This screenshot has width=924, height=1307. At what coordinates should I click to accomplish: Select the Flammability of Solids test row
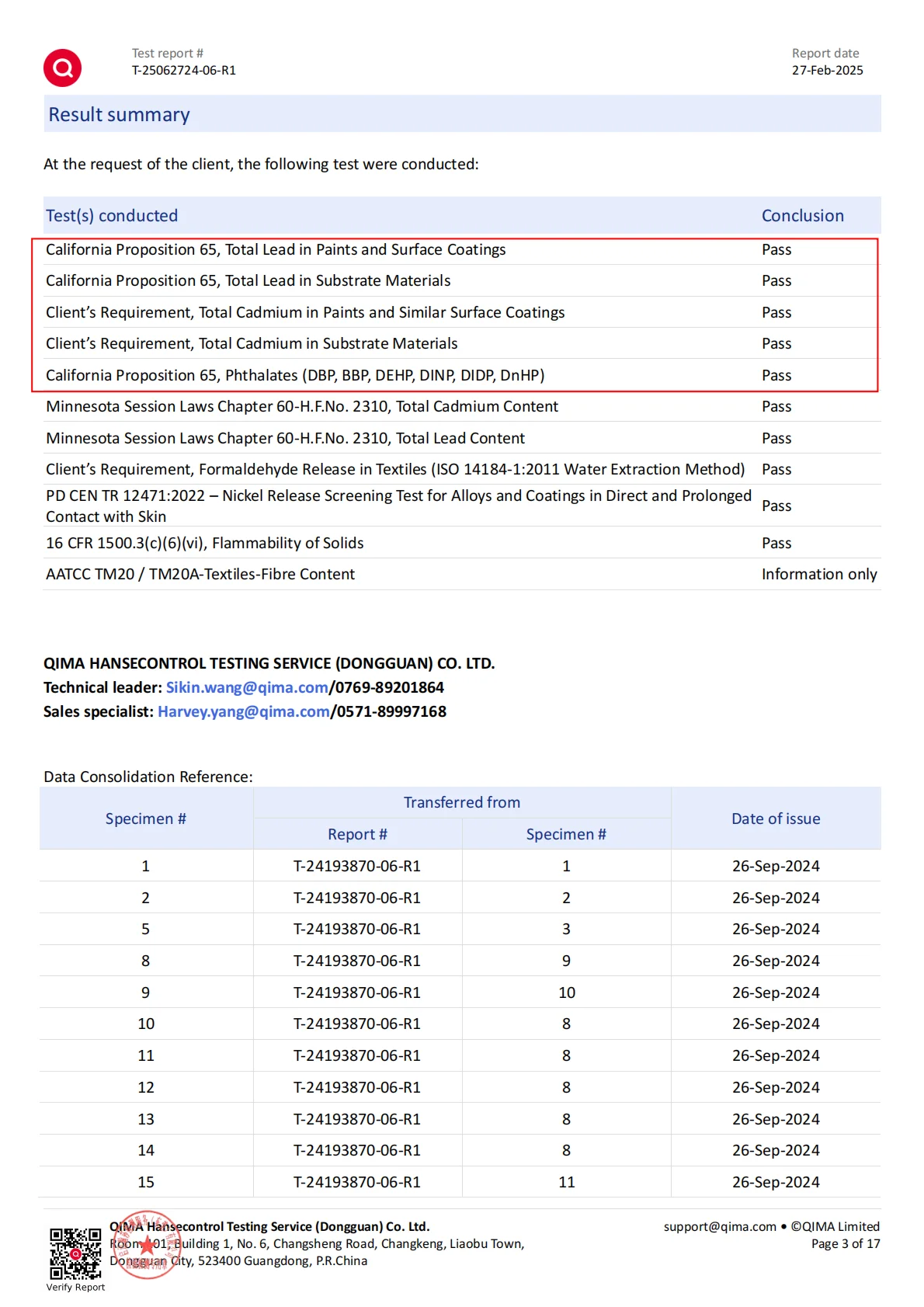204,543
